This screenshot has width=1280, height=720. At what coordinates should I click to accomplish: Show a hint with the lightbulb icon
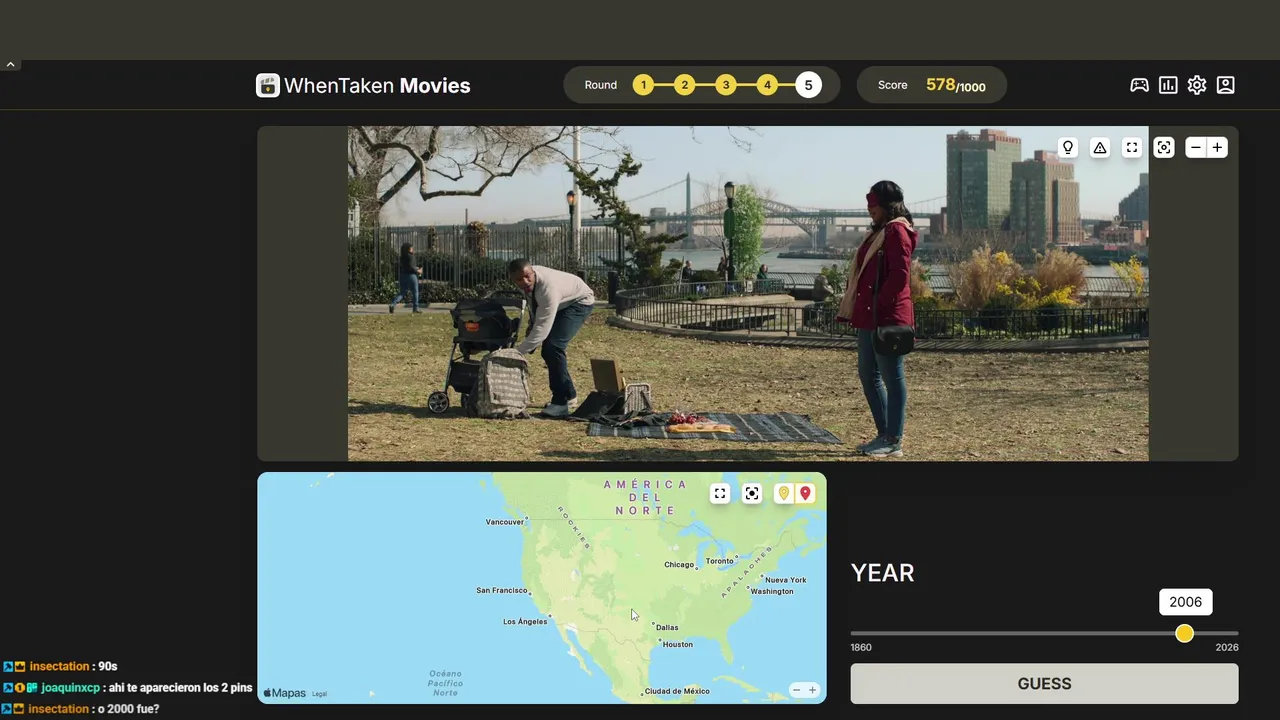pos(1068,147)
